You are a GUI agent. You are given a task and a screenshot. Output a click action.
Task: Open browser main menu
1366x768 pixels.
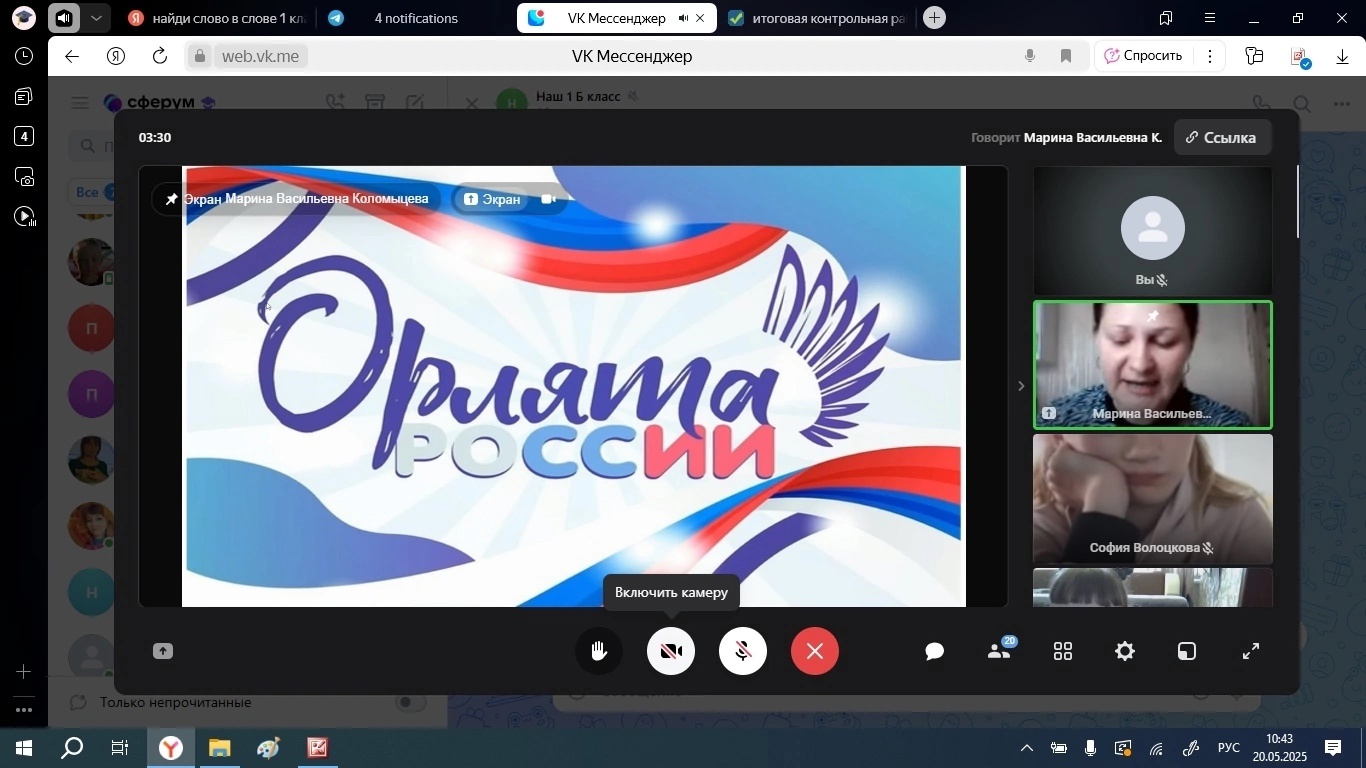pyautogui.click(x=1210, y=18)
